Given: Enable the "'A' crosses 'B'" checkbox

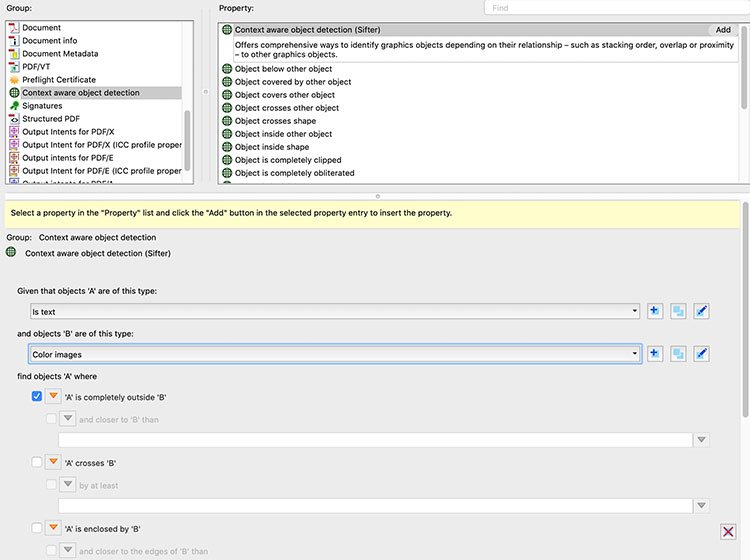Looking at the screenshot, I should tap(37, 462).
